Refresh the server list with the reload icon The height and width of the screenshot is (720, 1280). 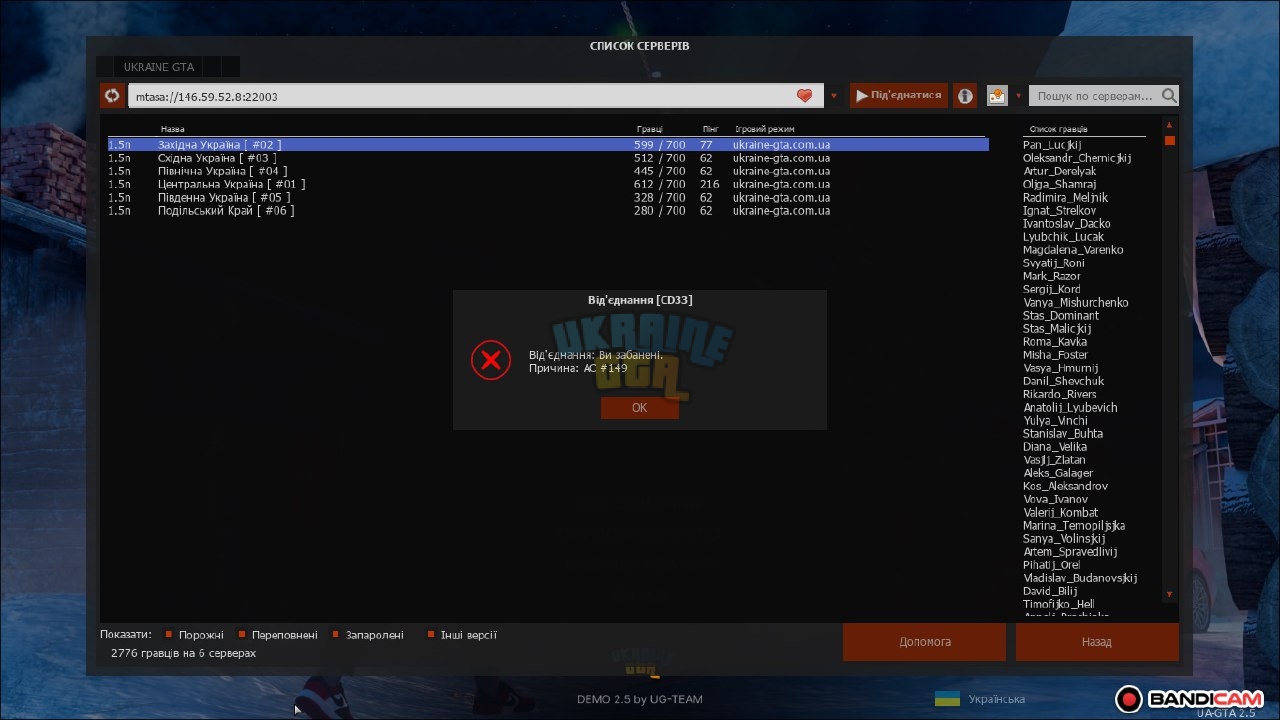[x=112, y=96]
